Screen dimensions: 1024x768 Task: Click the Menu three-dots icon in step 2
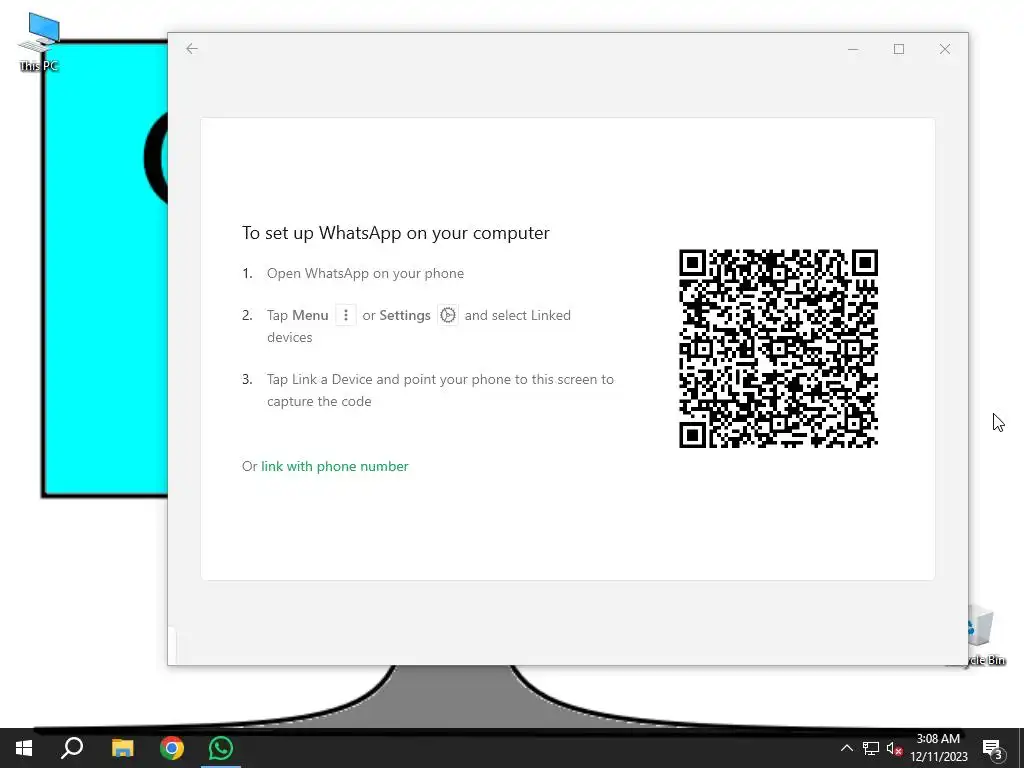click(x=345, y=315)
